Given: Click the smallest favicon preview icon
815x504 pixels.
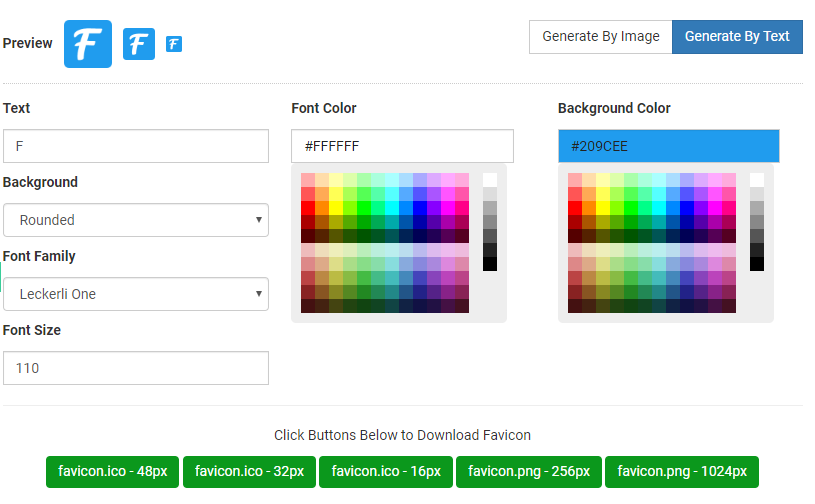Looking at the screenshot, I should (x=174, y=44).
